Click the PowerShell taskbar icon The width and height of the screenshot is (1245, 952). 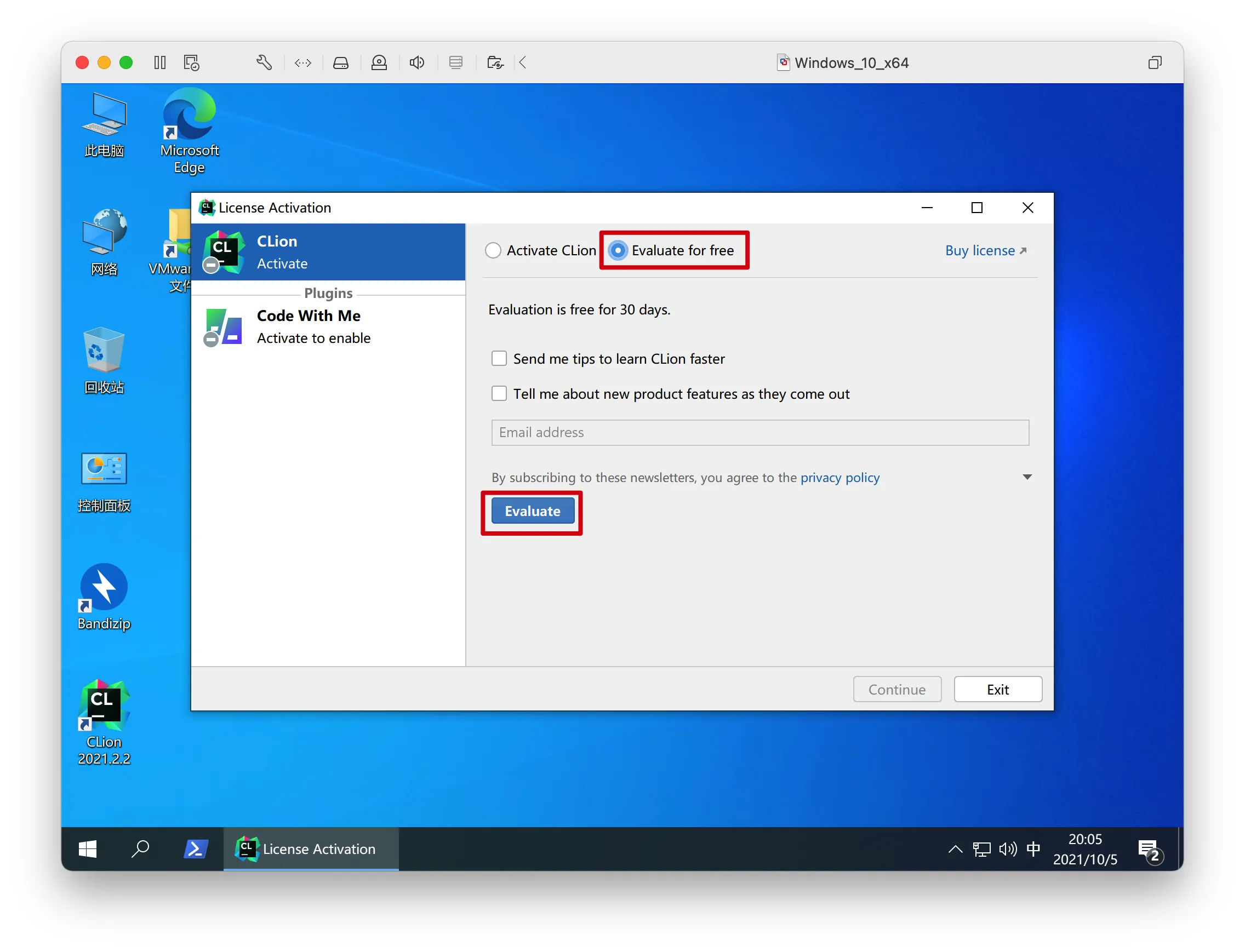pos(195,848)
